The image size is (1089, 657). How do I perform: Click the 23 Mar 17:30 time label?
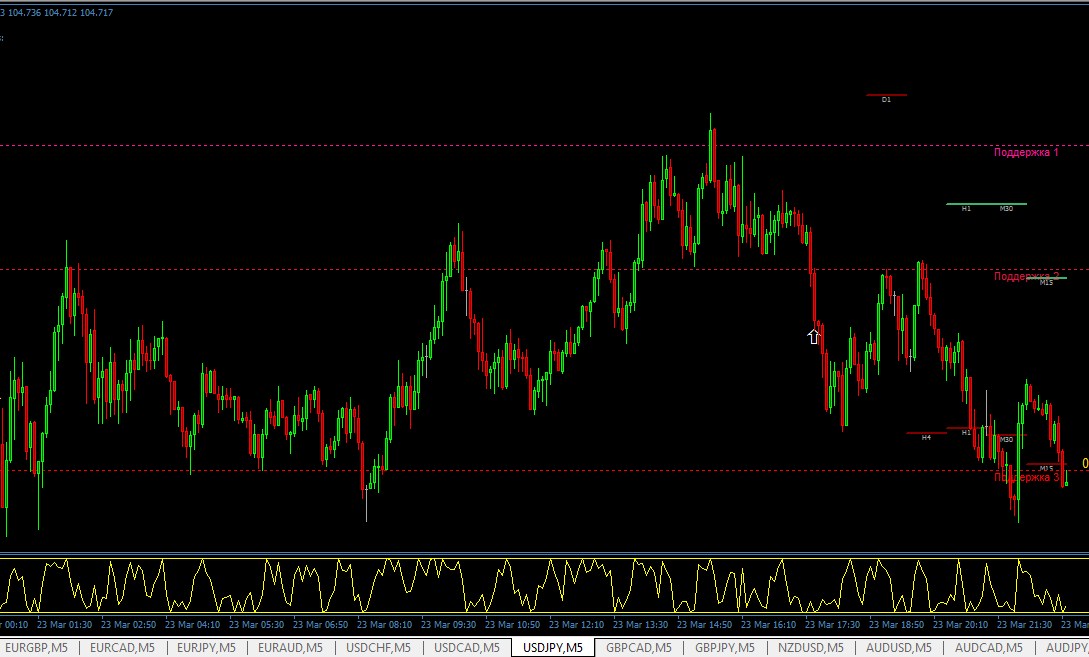tap(832, 624)
